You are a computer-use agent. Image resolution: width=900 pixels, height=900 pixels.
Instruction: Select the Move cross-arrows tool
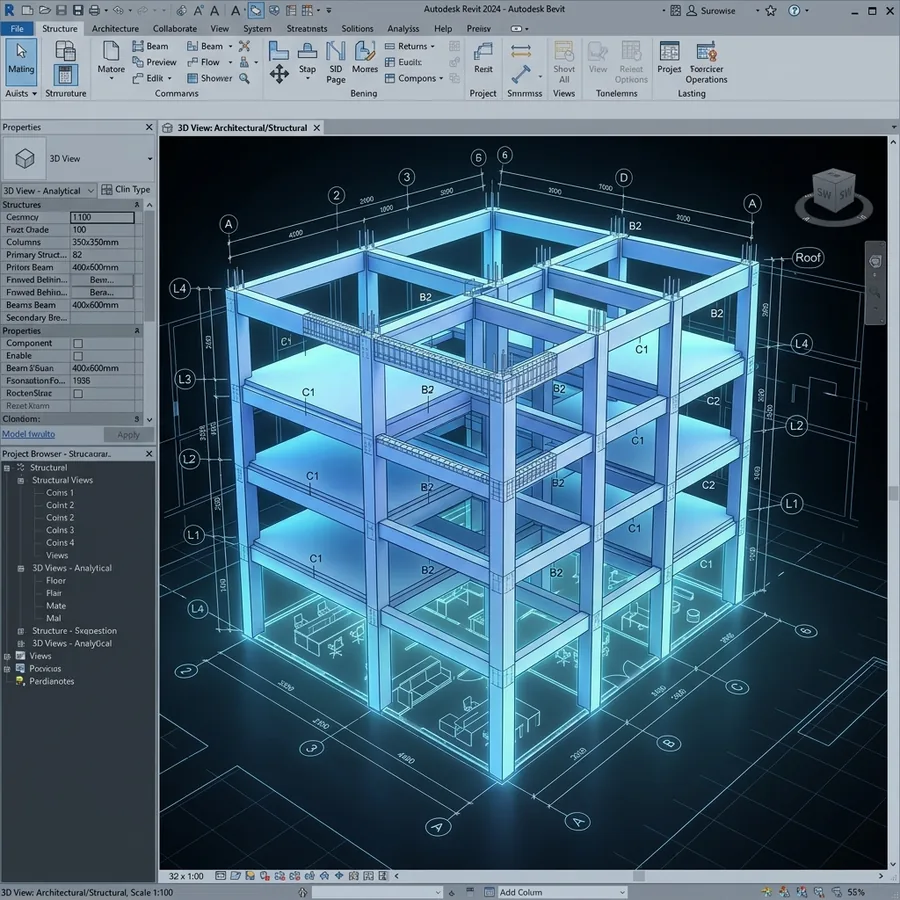point(279,74)
